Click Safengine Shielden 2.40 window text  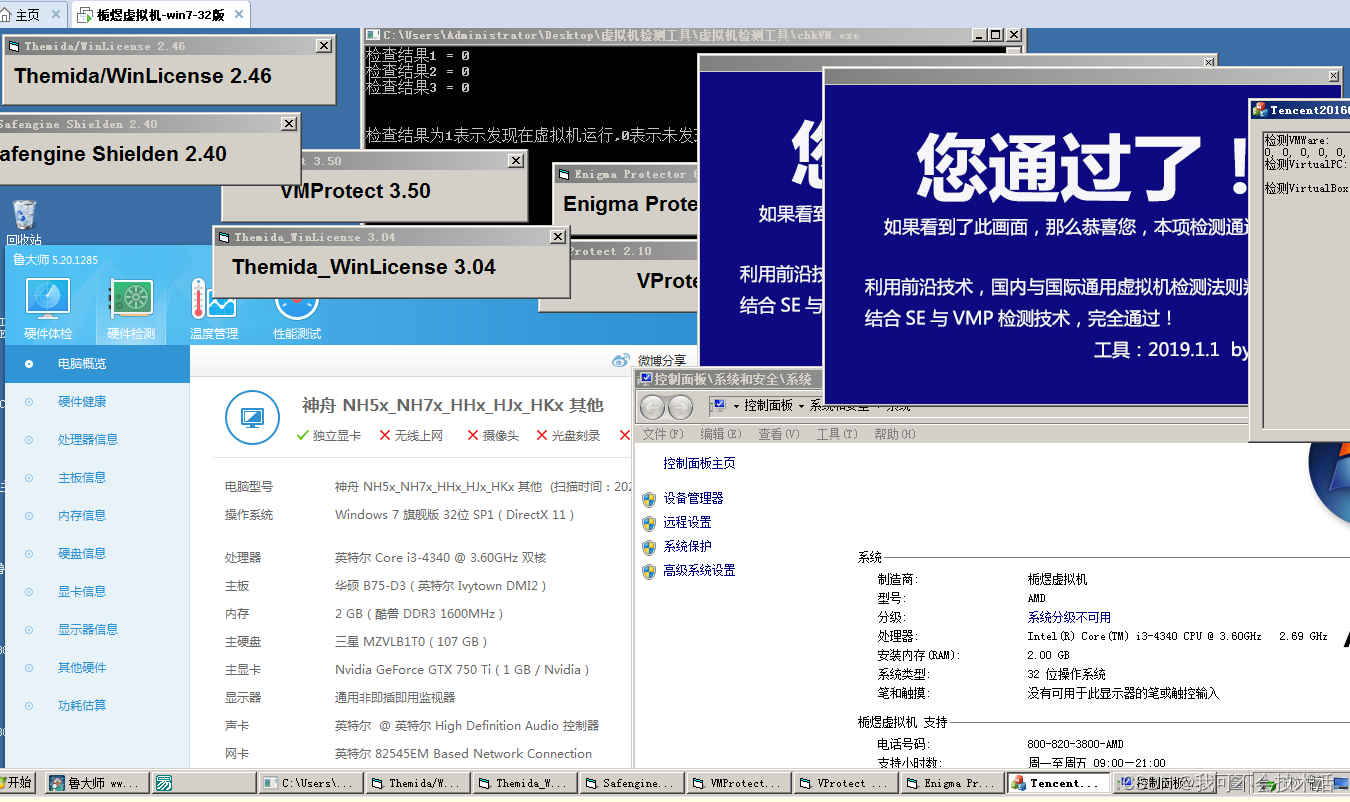tap(113, 154)
